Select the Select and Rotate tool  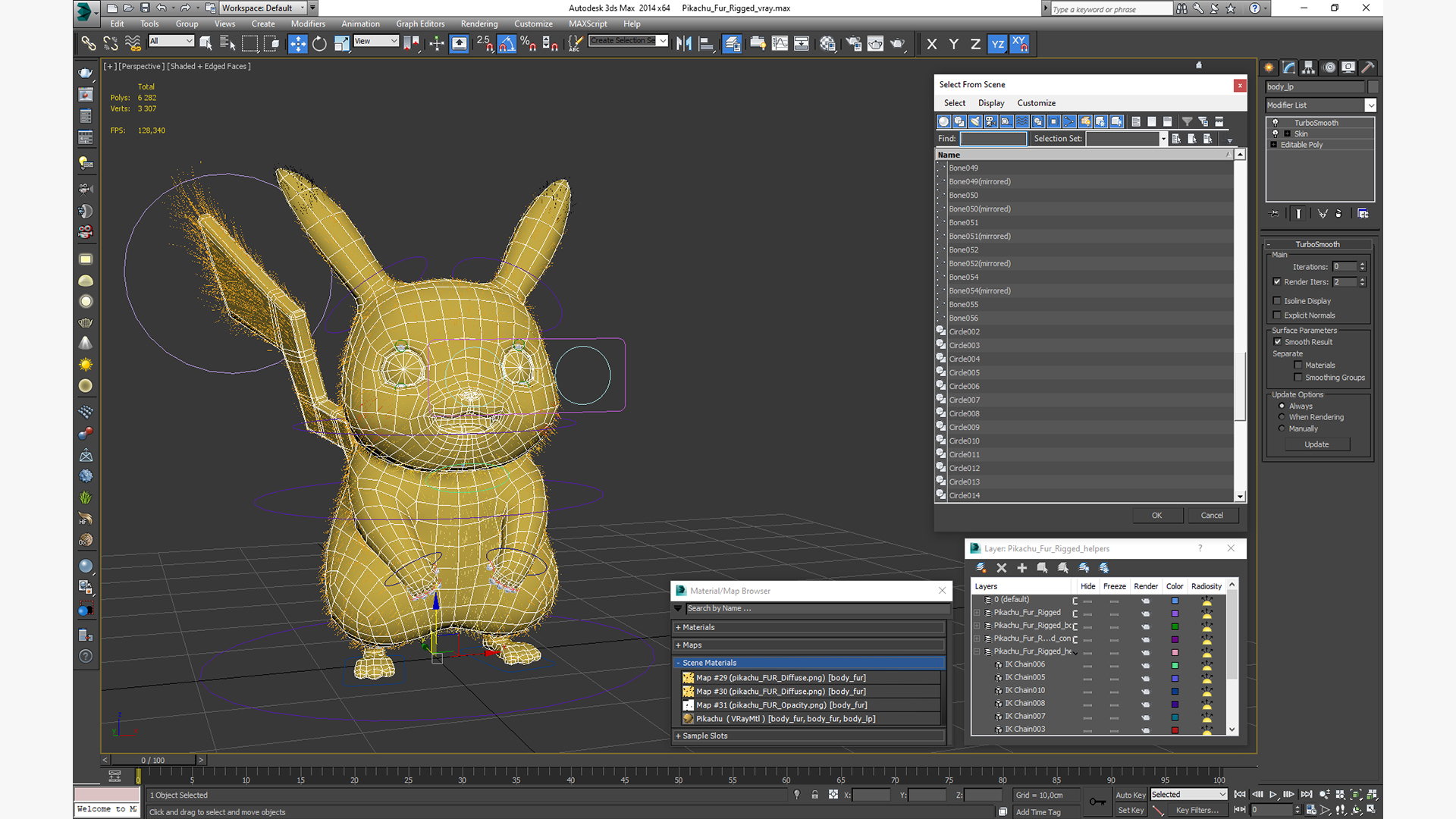tap(319, 44)
